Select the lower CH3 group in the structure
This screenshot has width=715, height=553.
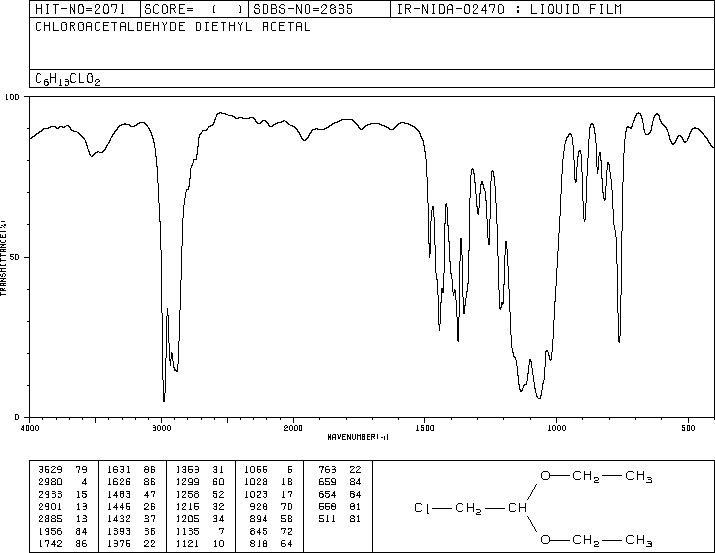click(x=638, y=541)
